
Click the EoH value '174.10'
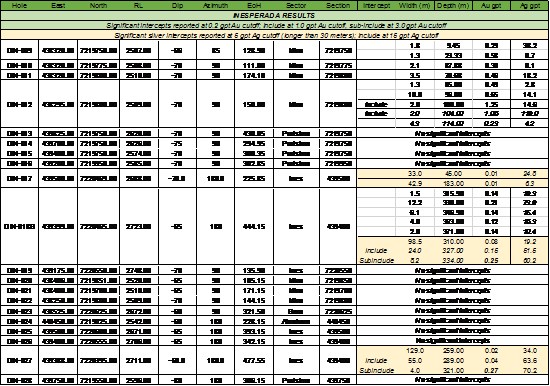pyautogui.click(x=254, y=75)
